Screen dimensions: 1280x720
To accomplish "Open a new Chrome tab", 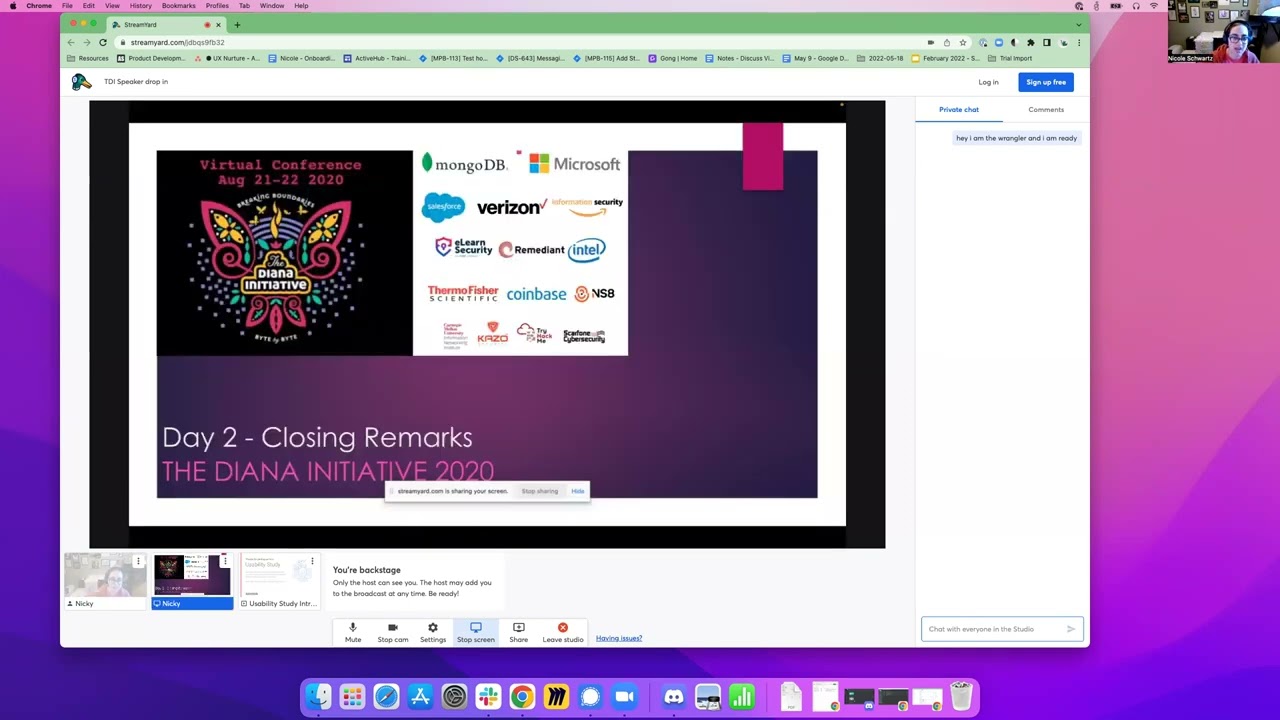I will 237,24.
